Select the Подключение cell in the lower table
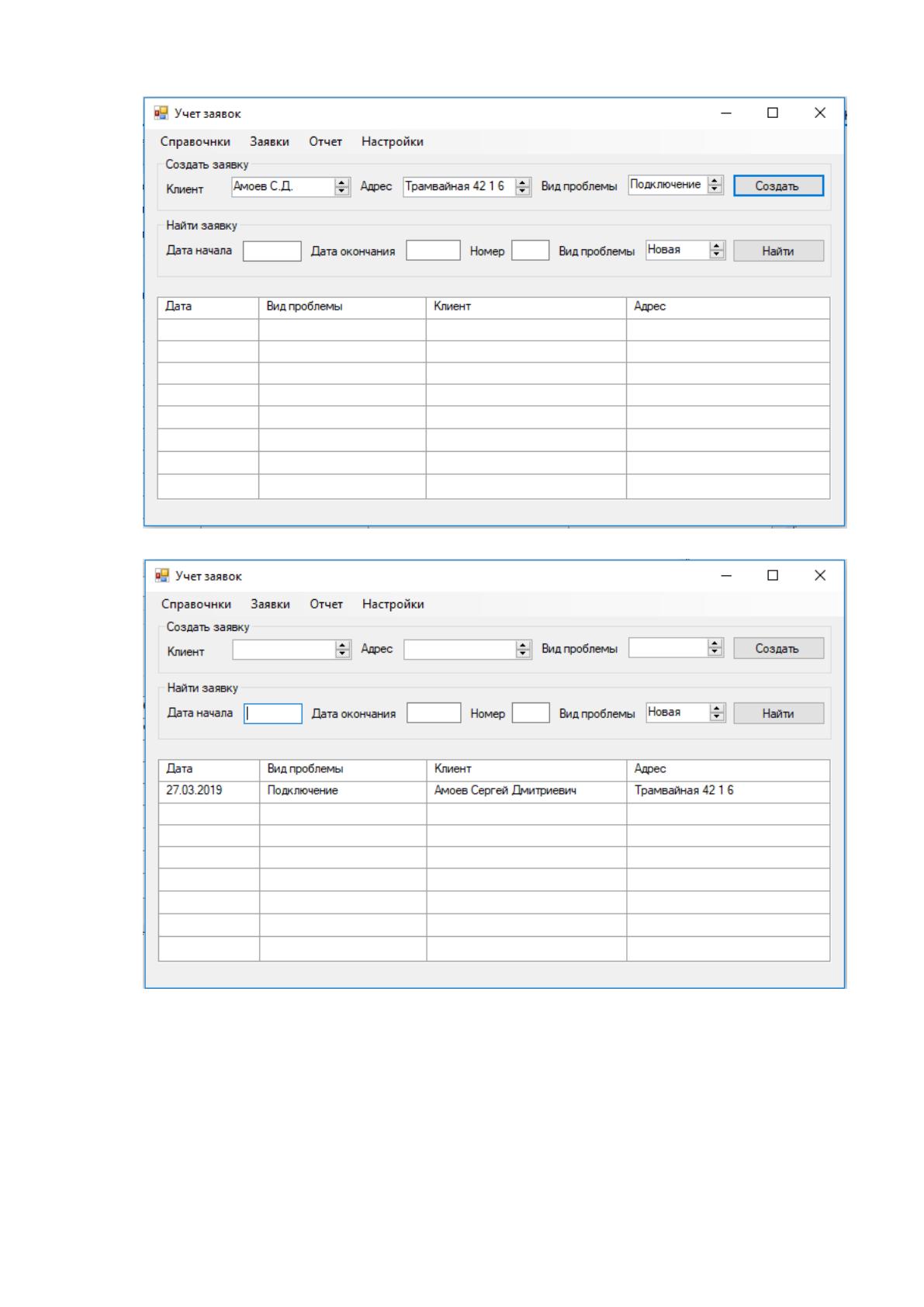This screenshot has width=924, height=1307. (343, 792)
